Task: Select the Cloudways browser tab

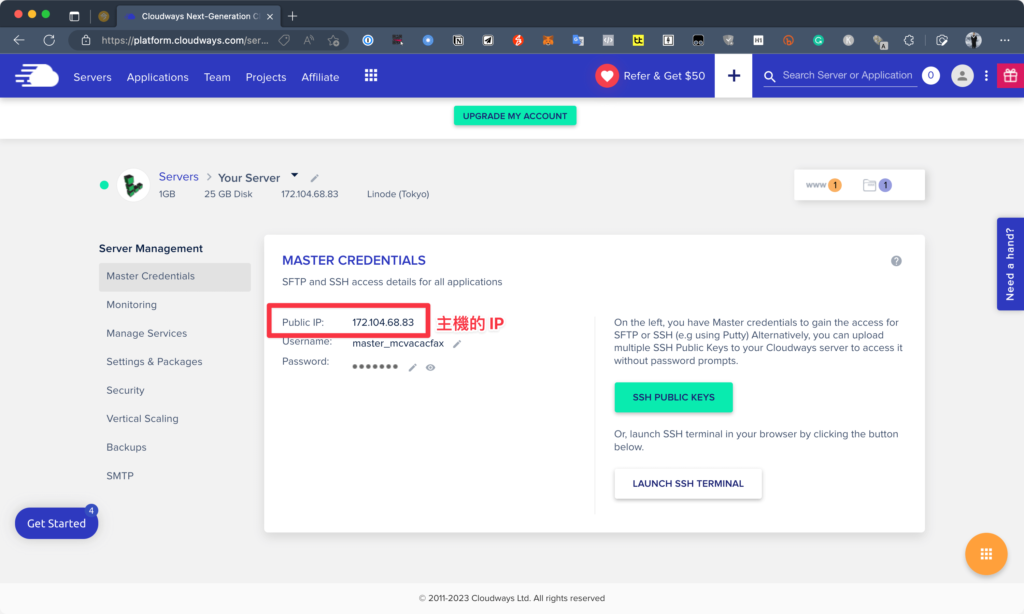Action: (x=199, y=16)
